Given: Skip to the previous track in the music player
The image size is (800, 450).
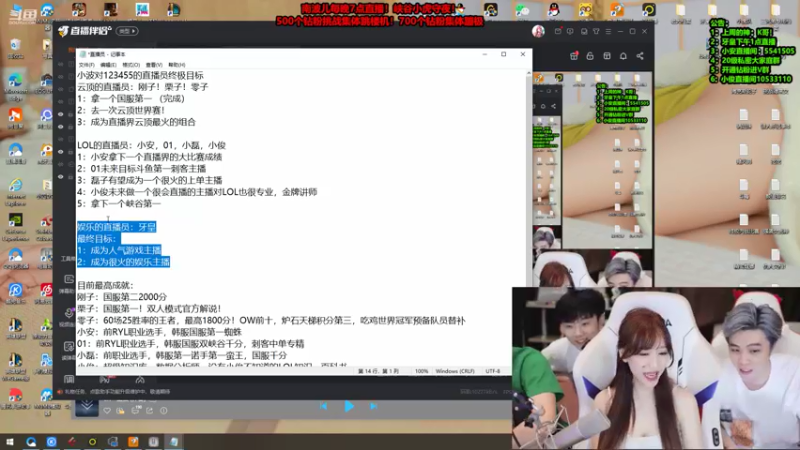Looking at the screenshot, I should click(x=323, y=406).
